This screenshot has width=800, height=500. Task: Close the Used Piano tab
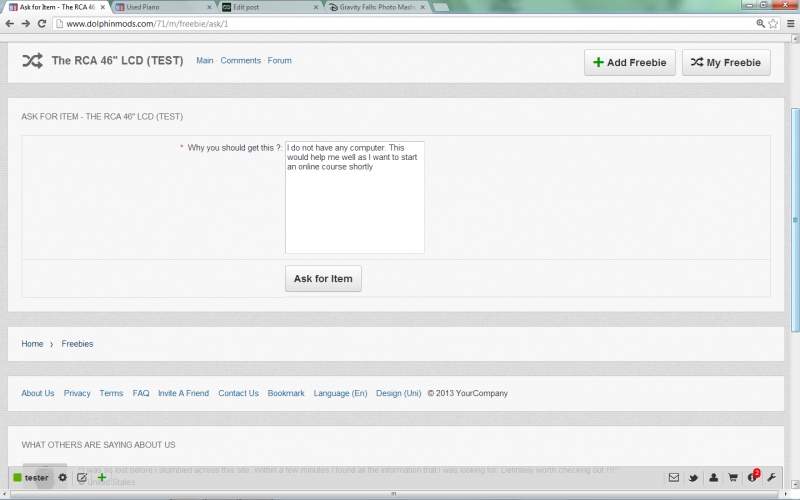[209, 7]
